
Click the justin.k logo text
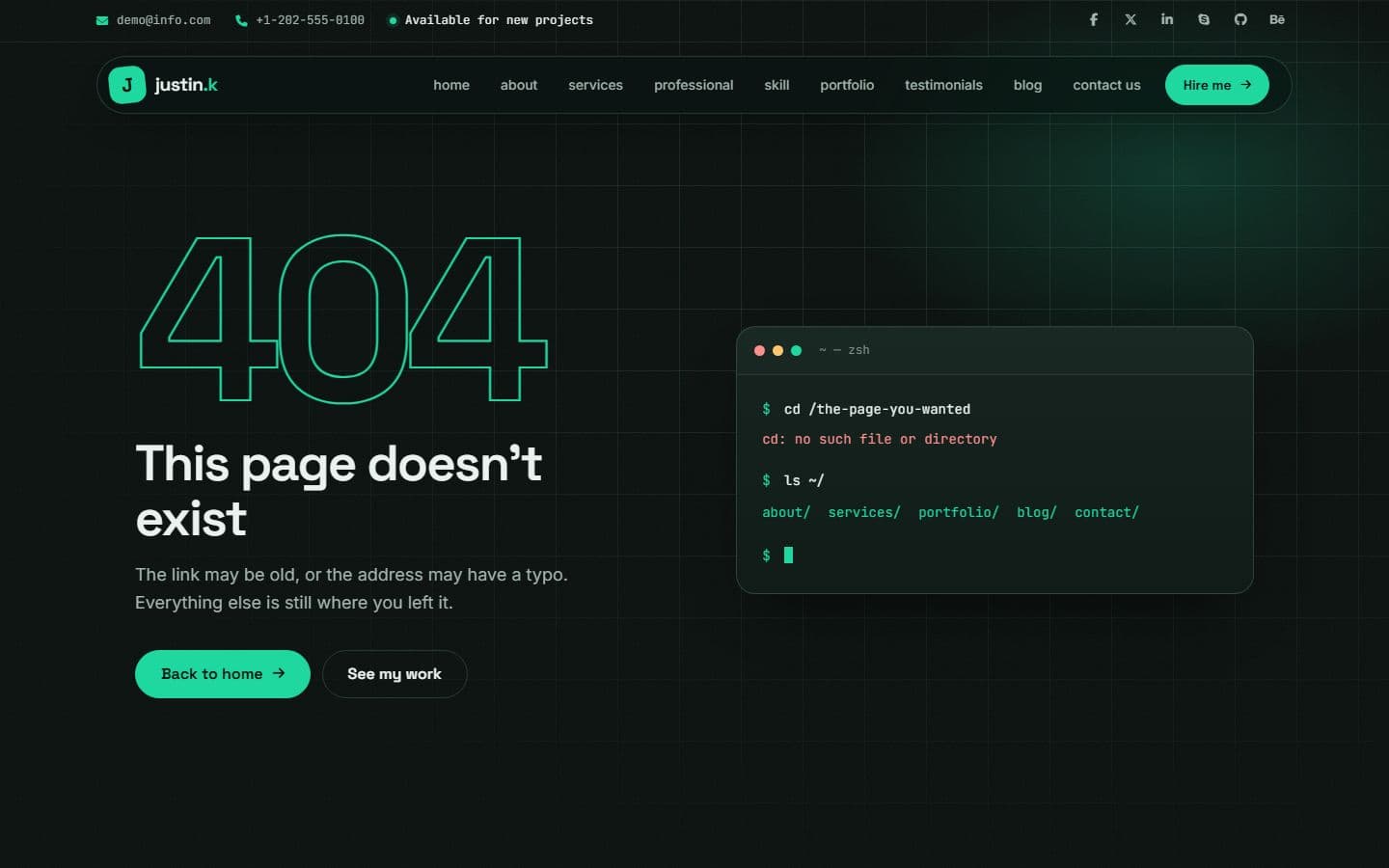[x=186, y=85]
